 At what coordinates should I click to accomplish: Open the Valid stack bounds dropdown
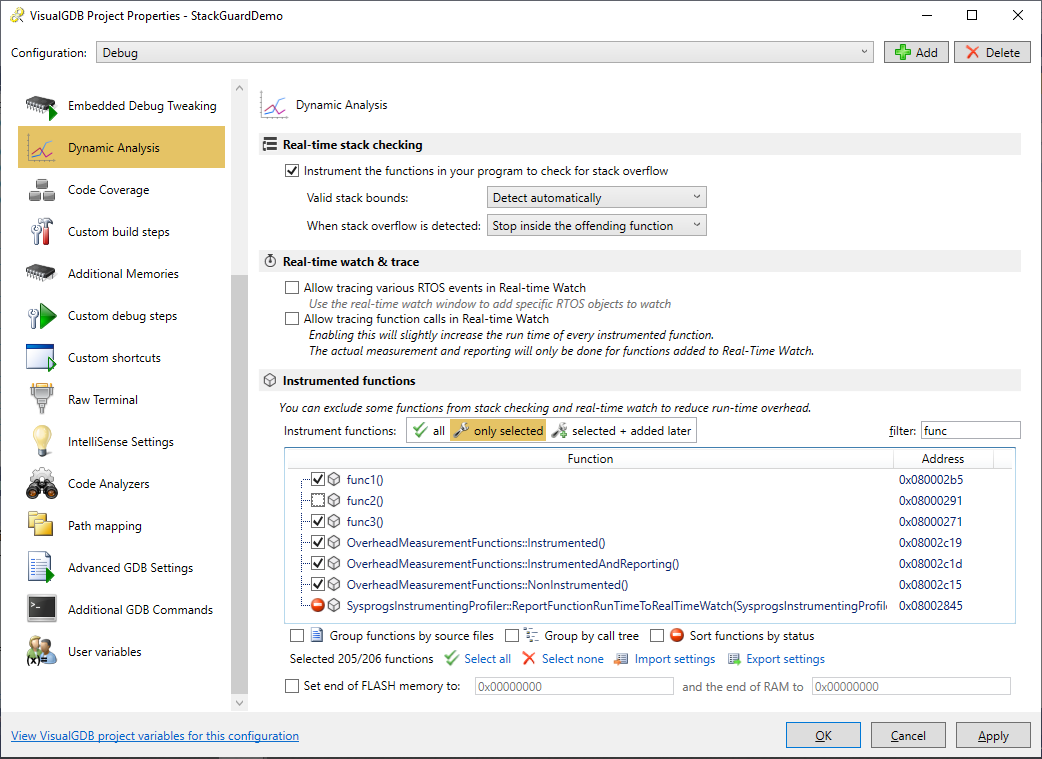tap(596, 198)
